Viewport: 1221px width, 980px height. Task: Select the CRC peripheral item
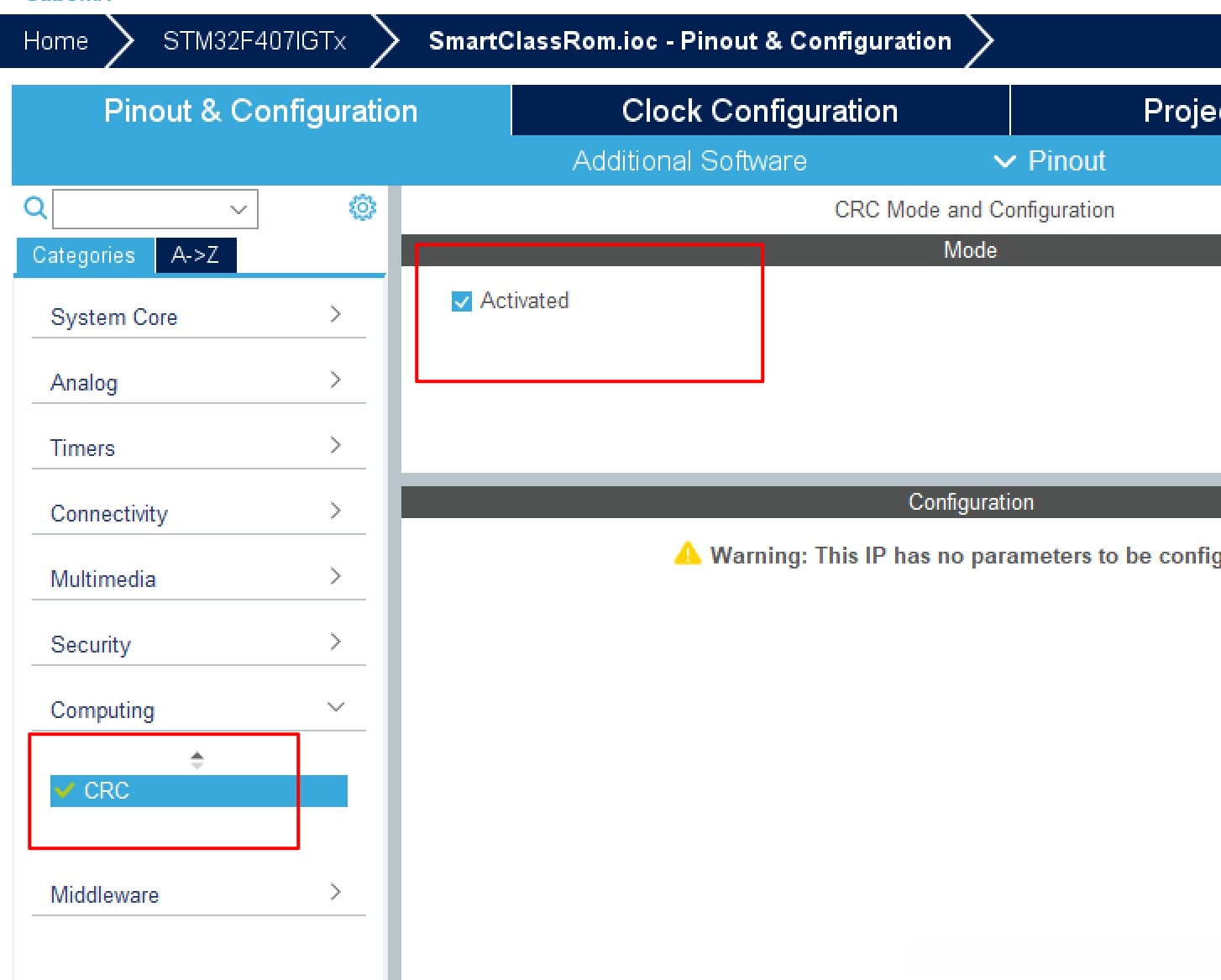pos(199,790)
